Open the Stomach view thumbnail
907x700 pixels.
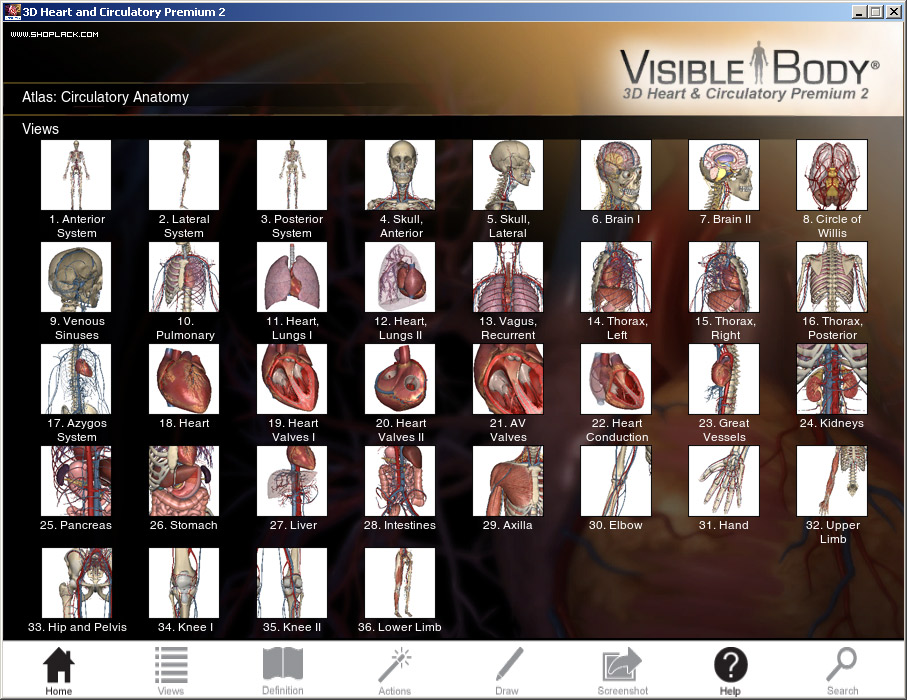[184, 481]
